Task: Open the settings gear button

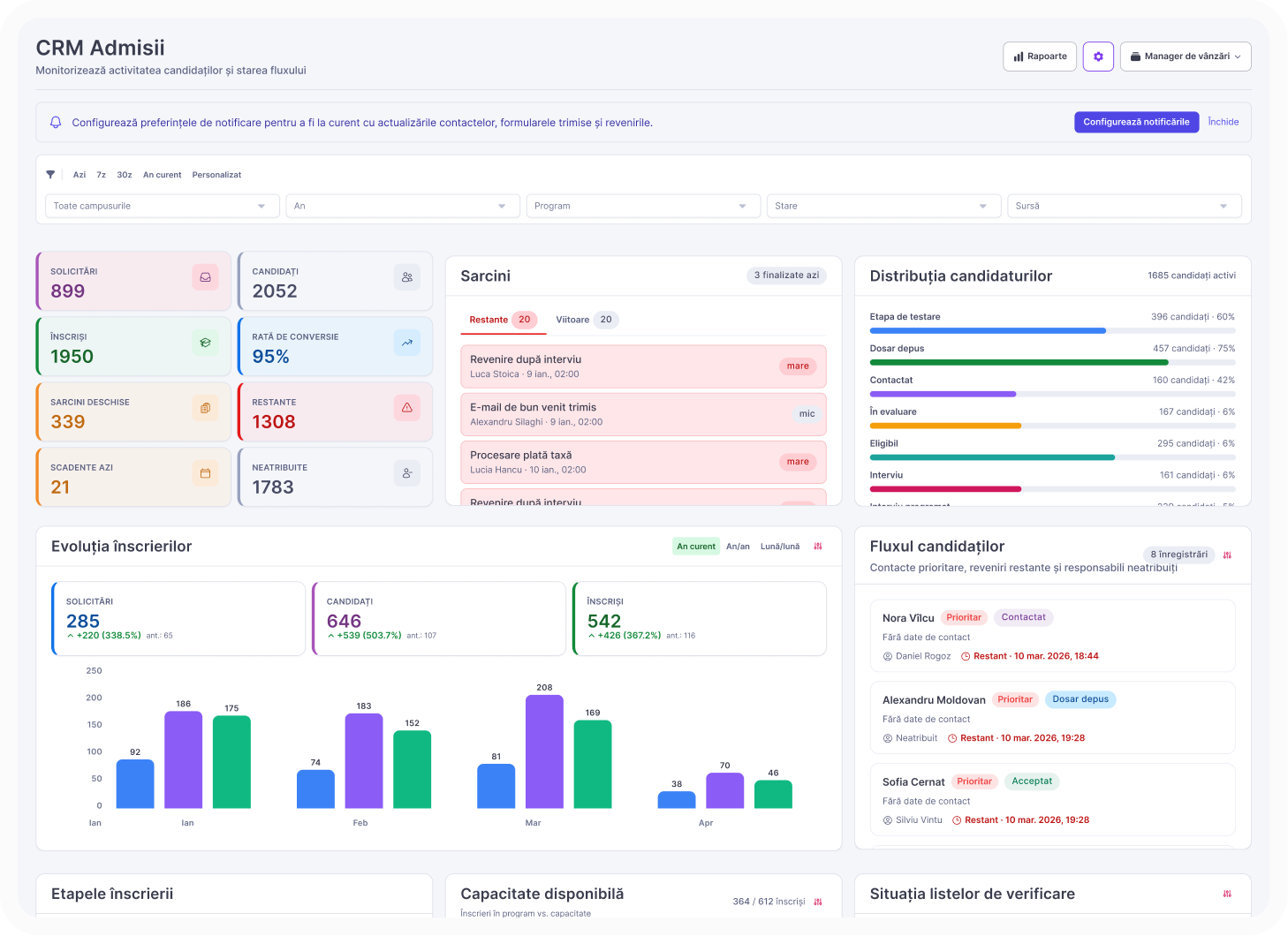Action: tap(1098, 57)
